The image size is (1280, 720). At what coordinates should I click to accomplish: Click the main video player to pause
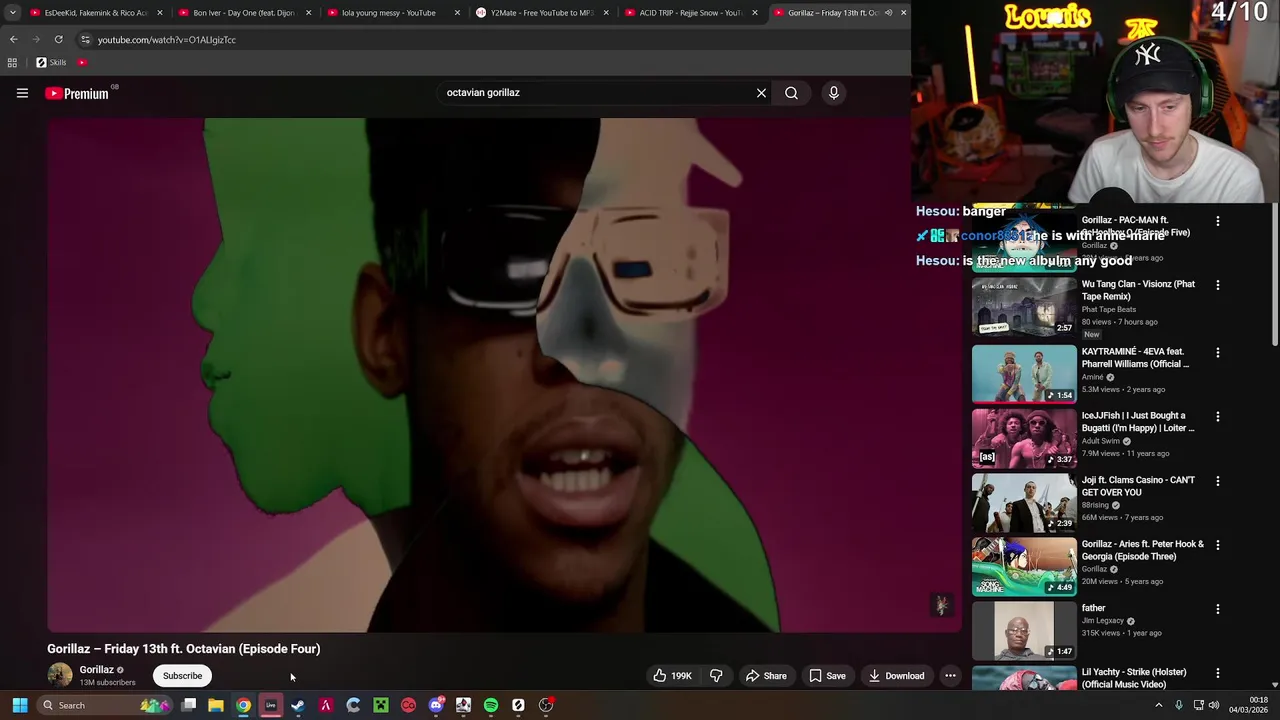(x=504, y=375)
